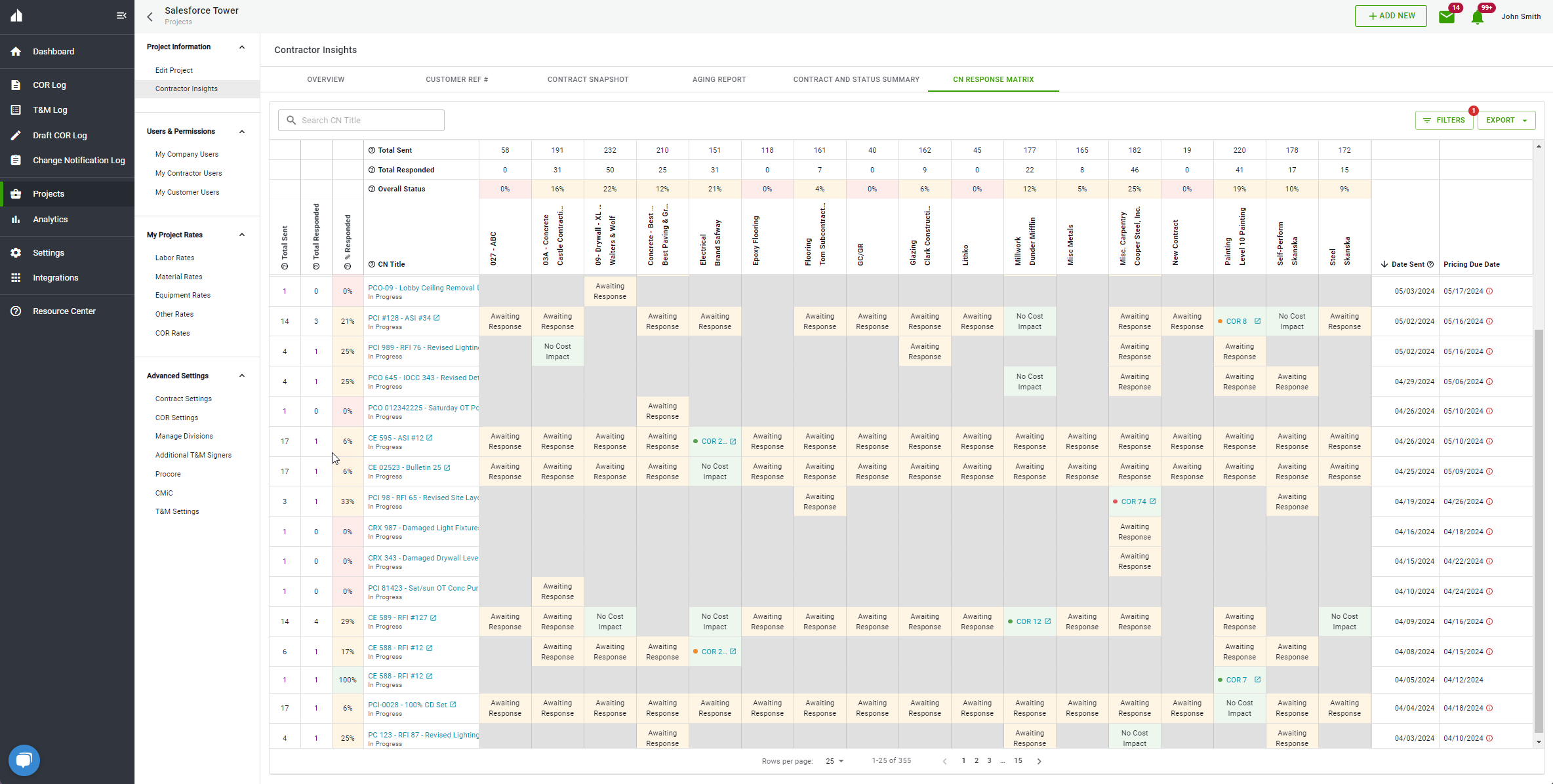Switch to the Aging Report tab
Image resolution: width=1553 pixels, height=784 pixels.
719,79
